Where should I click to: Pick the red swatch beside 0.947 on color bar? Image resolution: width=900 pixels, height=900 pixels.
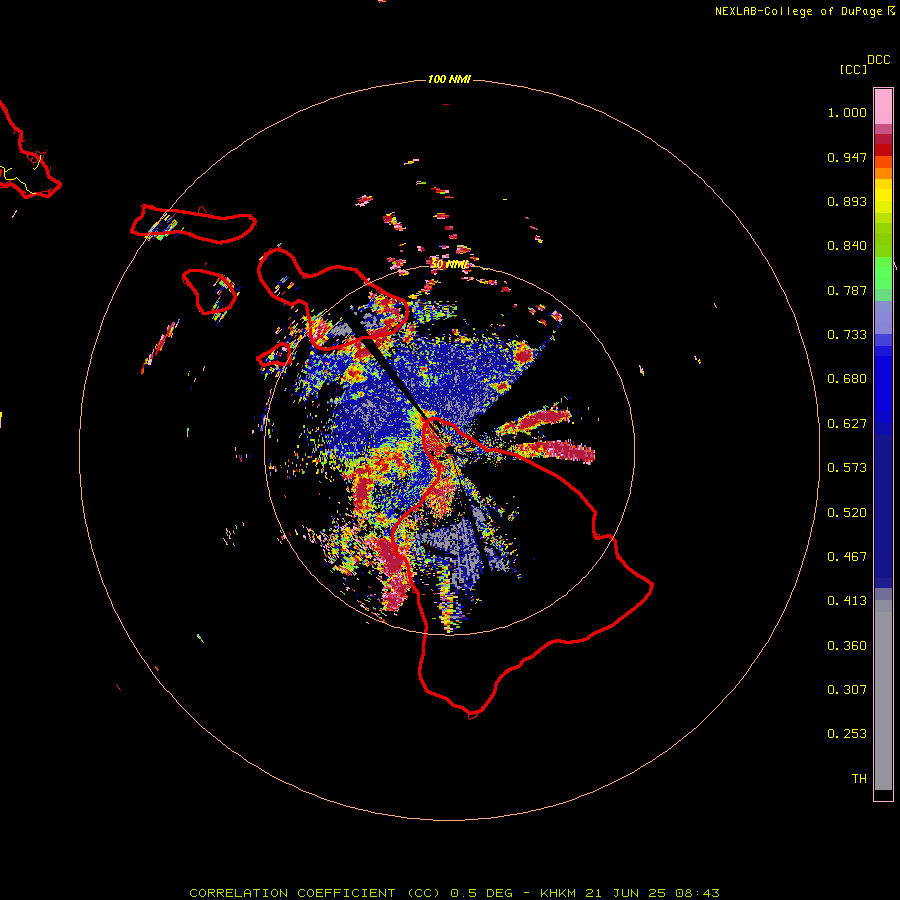[883, 150]
